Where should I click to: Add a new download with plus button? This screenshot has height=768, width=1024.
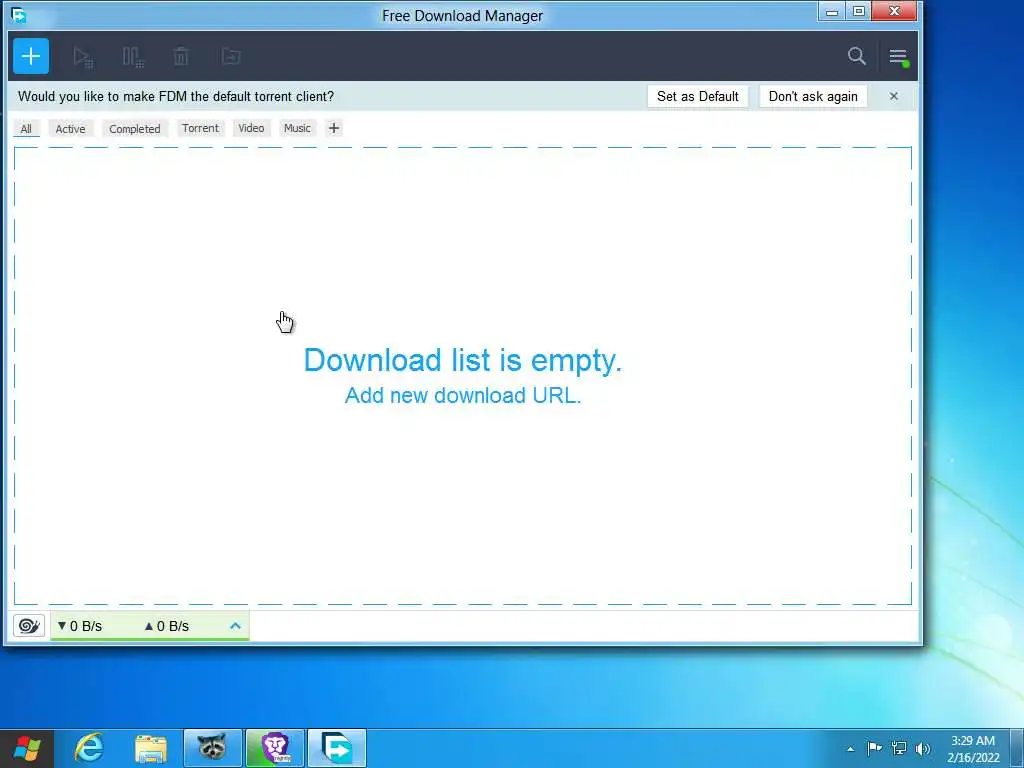click(x=31, y=56)
